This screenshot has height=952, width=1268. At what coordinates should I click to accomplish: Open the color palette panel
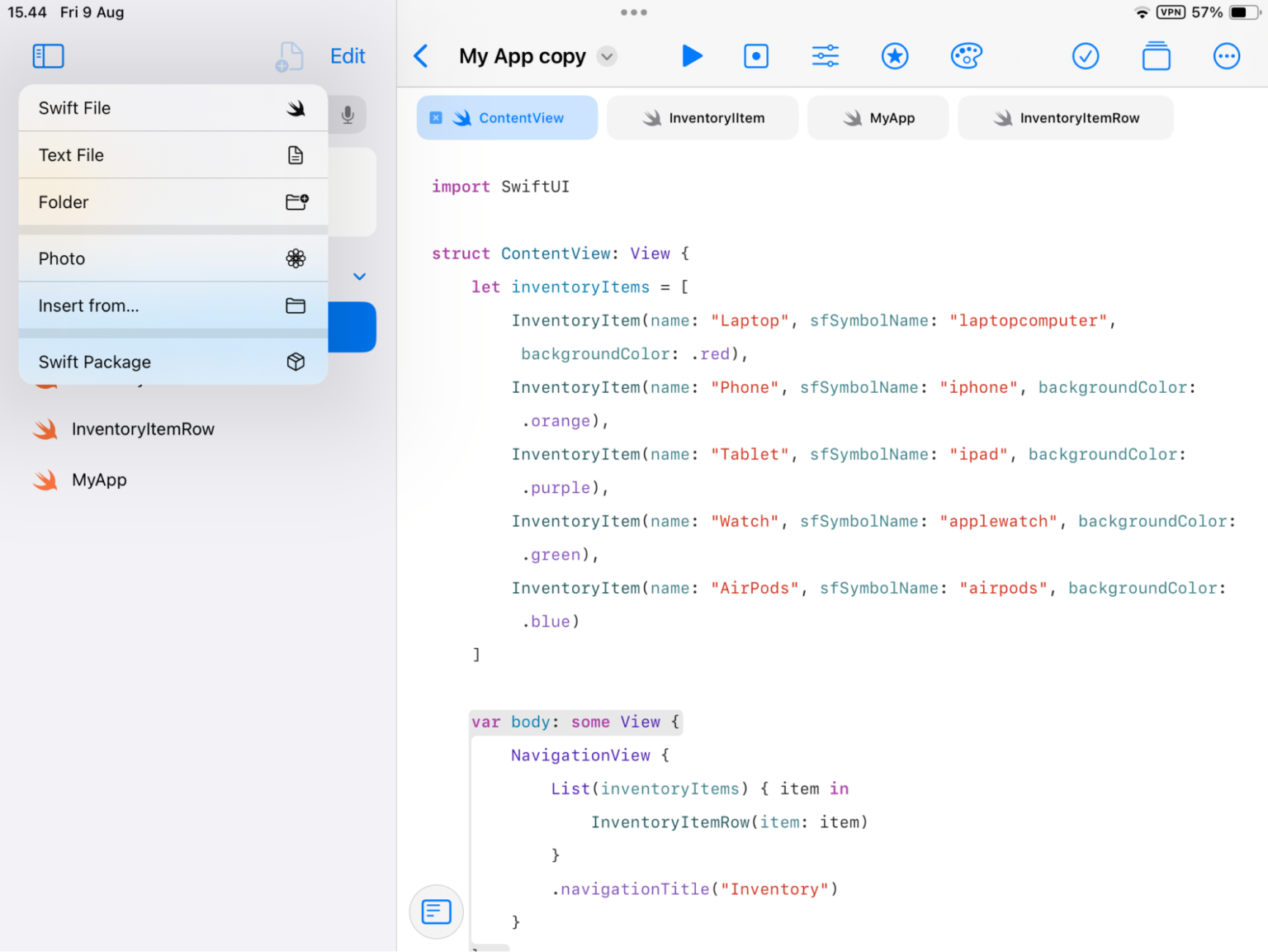click(966, 56)
